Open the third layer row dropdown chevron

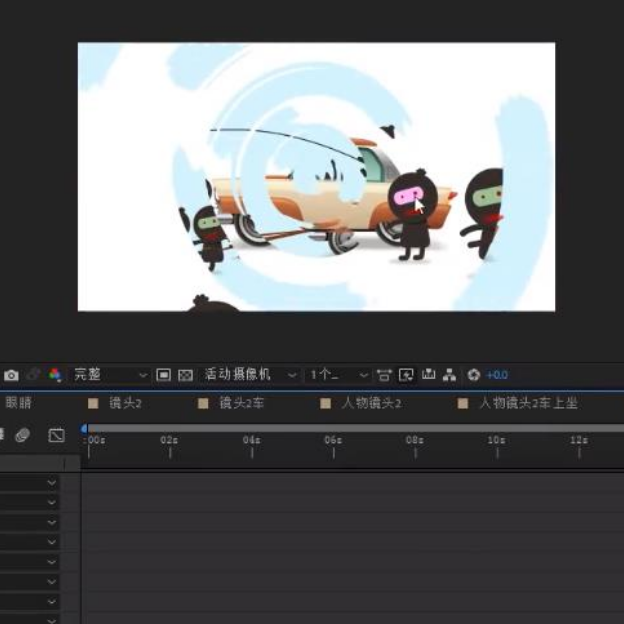pyautogui.click(x=52, y=522)
